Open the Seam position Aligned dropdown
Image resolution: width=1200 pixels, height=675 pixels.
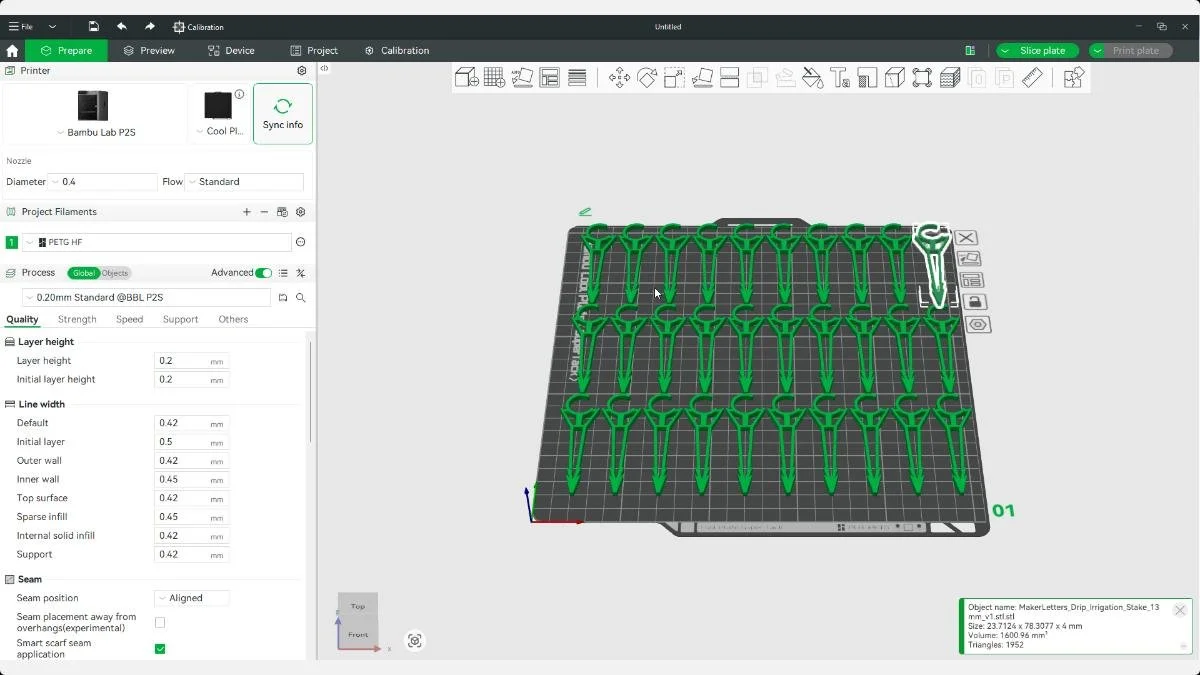coord(192,598)
